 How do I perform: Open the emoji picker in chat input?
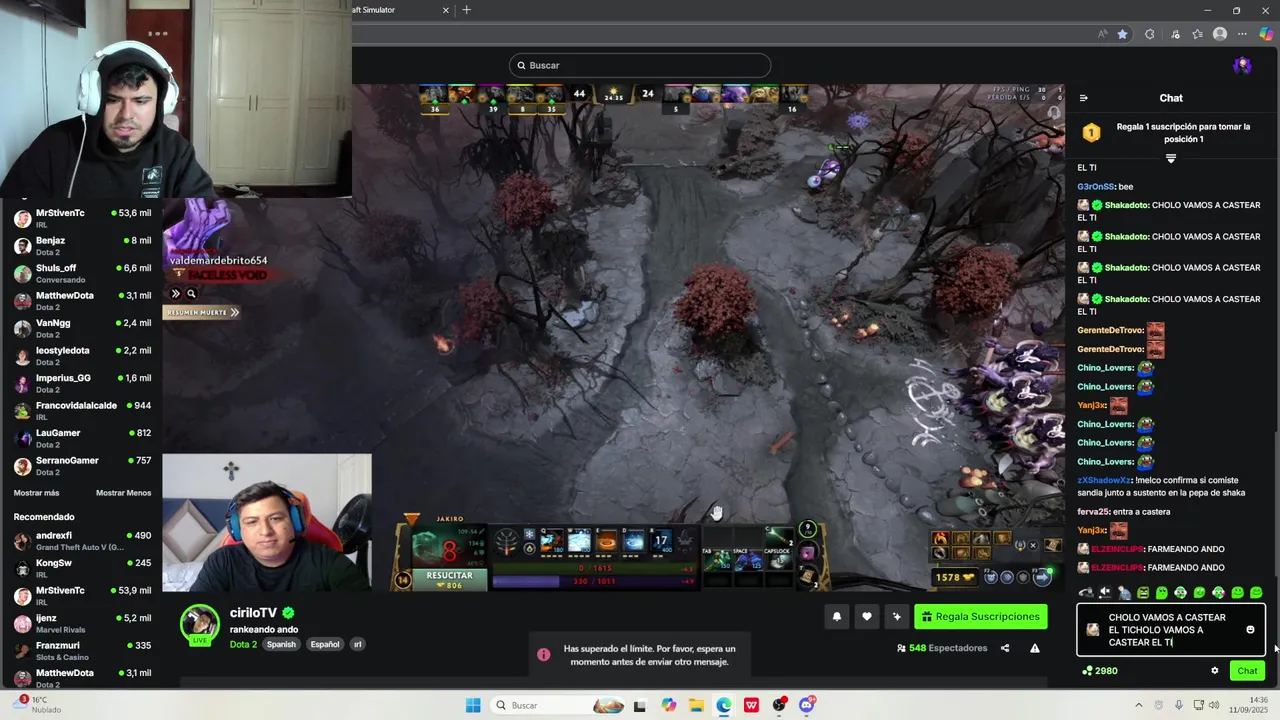click(1250, 630)
